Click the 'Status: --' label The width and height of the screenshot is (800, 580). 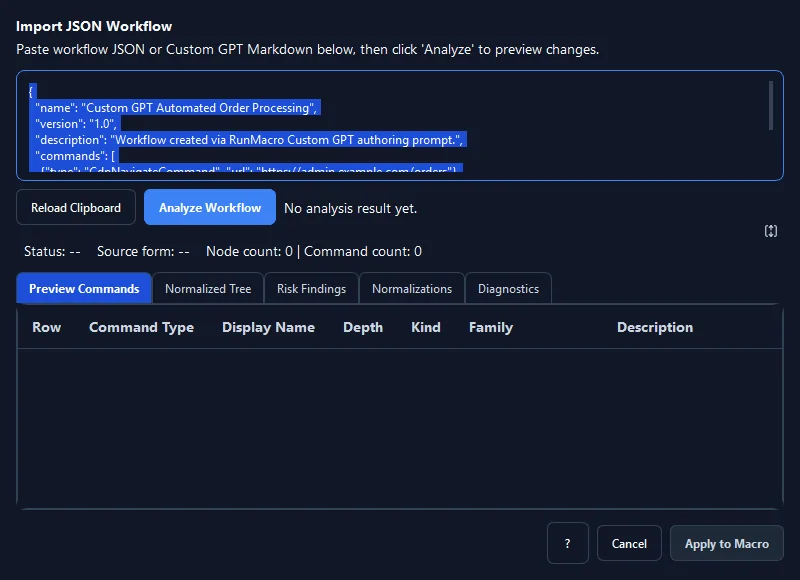(52, 251)
